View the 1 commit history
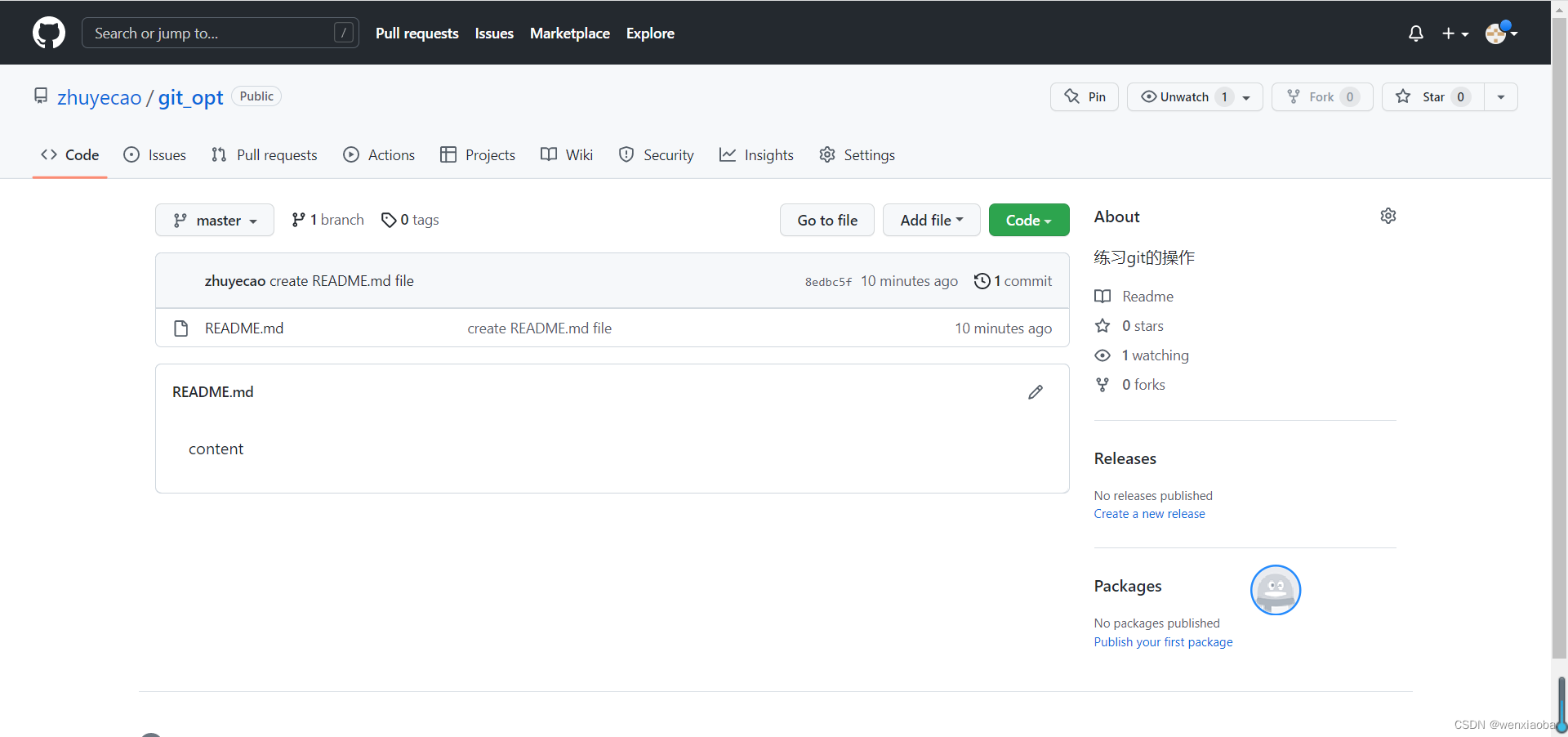This screenshot has height=737, width=1568. [1013, 281]
